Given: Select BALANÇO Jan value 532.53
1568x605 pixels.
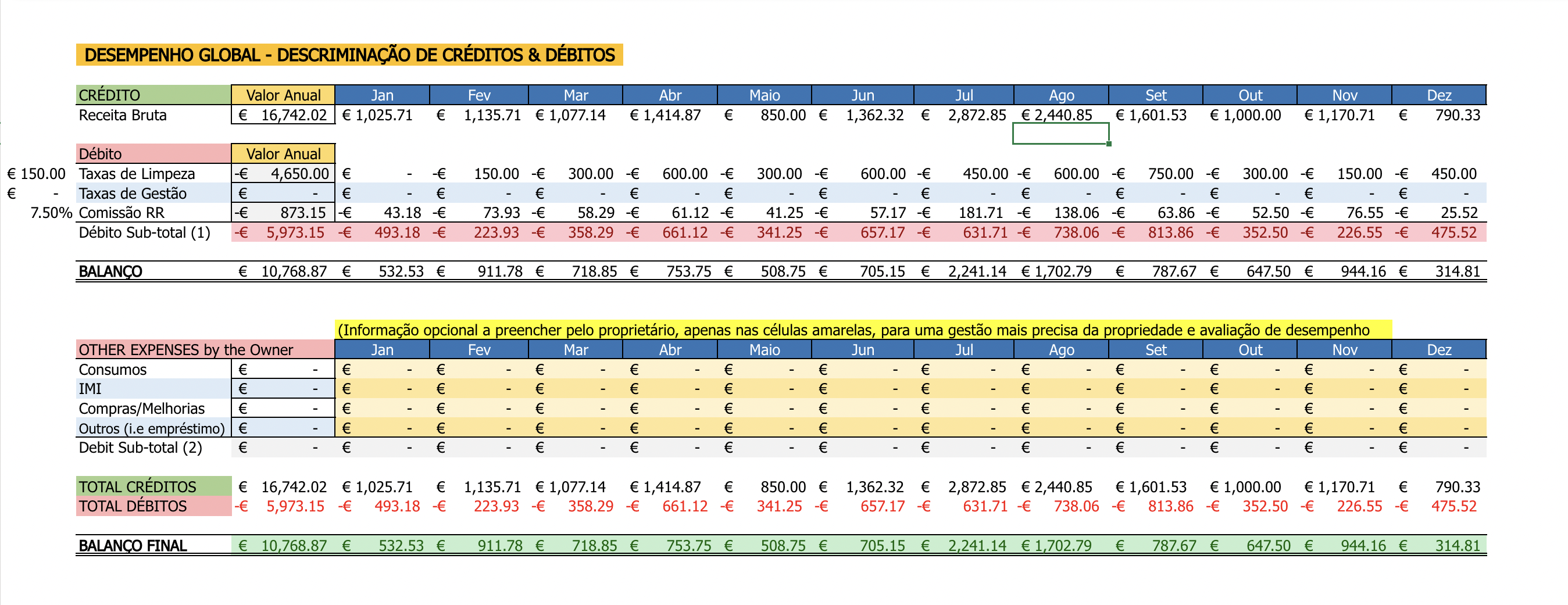Looking at the screenshot, I should coord(382,271).
